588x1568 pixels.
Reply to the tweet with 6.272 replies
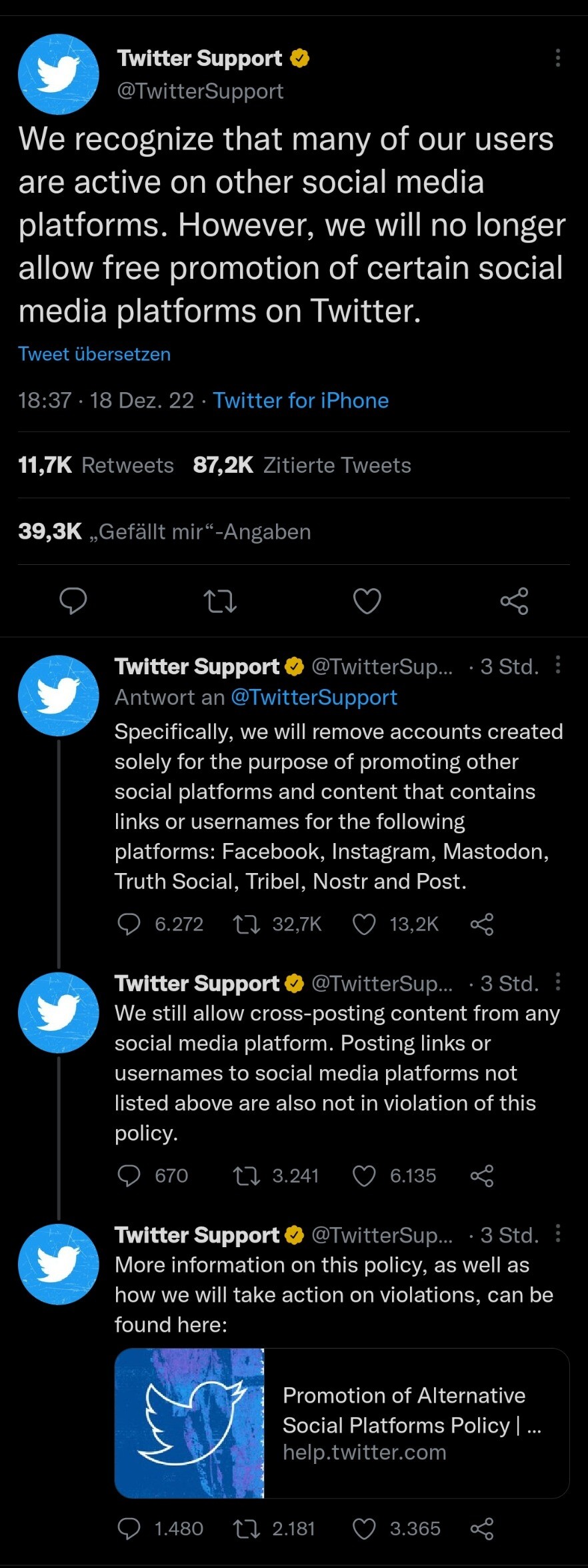pyautogui.click(x=129, y=924)
